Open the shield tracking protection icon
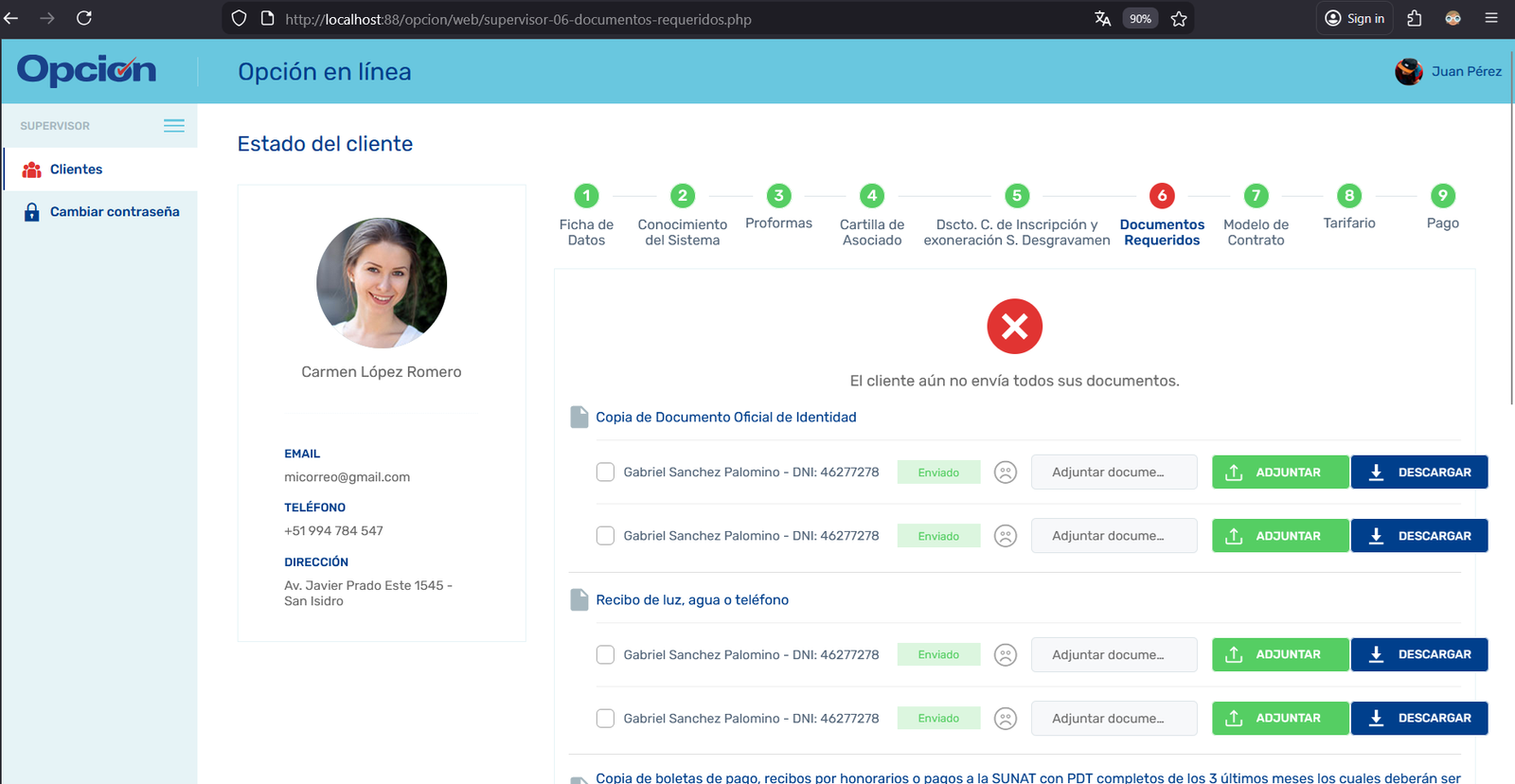Viewport: 1515px width, 784px height. pyautogui.click(x=240, y=18)
